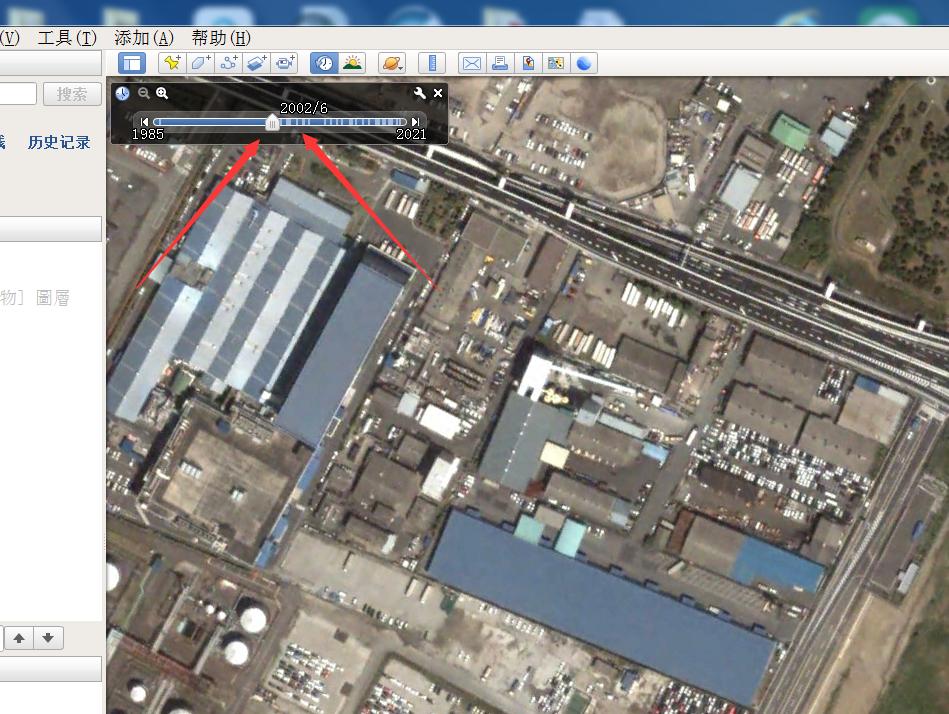Screen dimensions: 949x714
Task: Select the Add Placemark tool
Action: pos(170,62)
